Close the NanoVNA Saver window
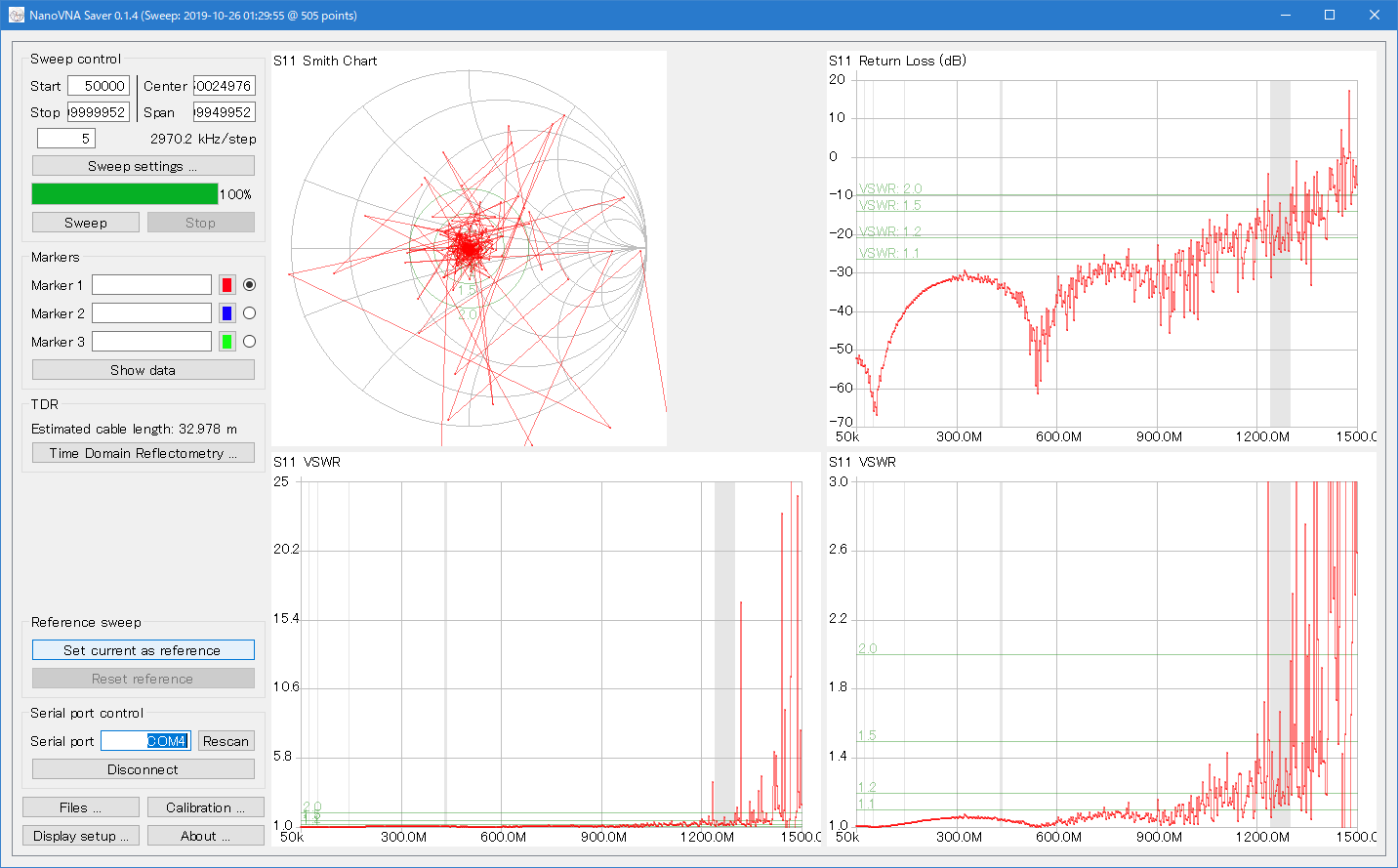Viewport: 1398px width, 868px height. coord(1375,16)
